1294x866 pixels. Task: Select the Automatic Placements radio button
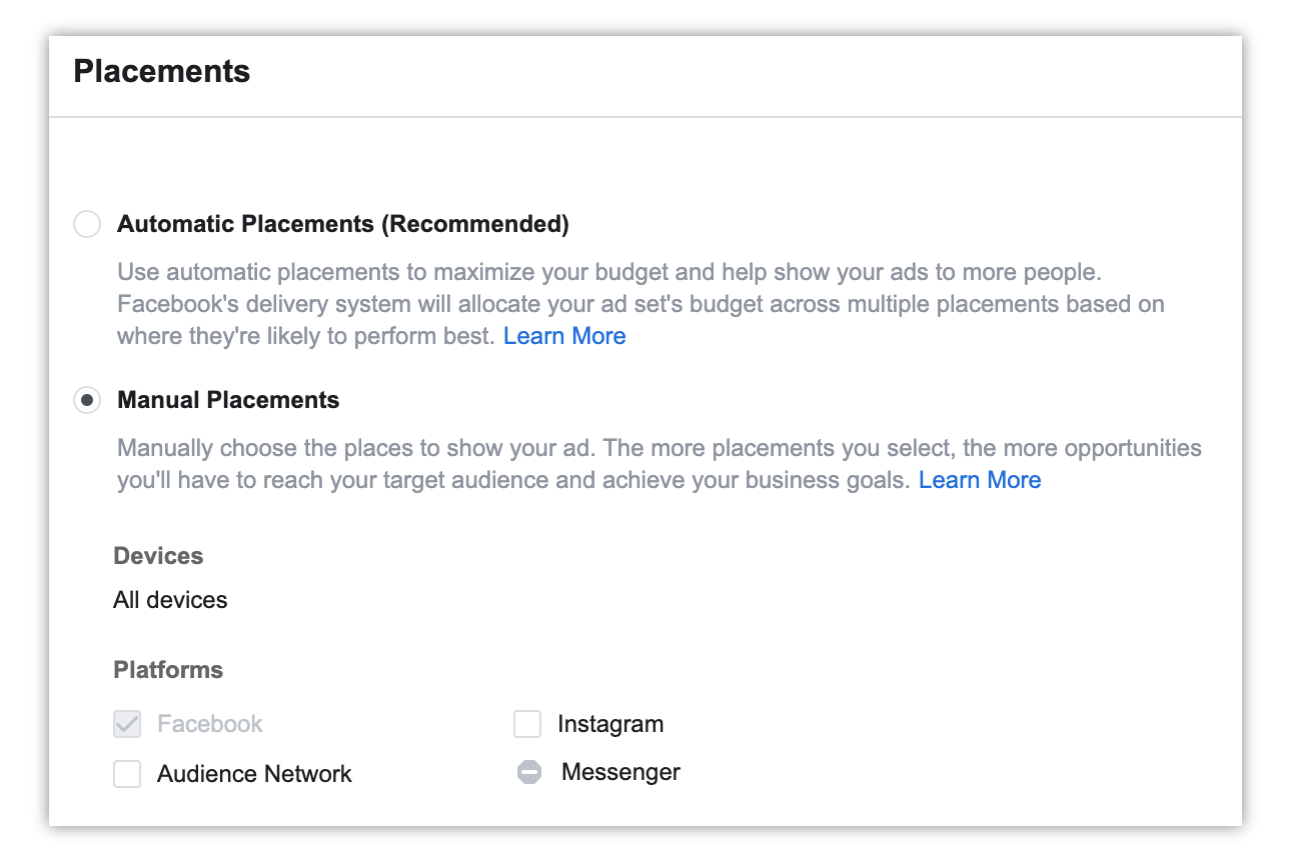[87, 224]
